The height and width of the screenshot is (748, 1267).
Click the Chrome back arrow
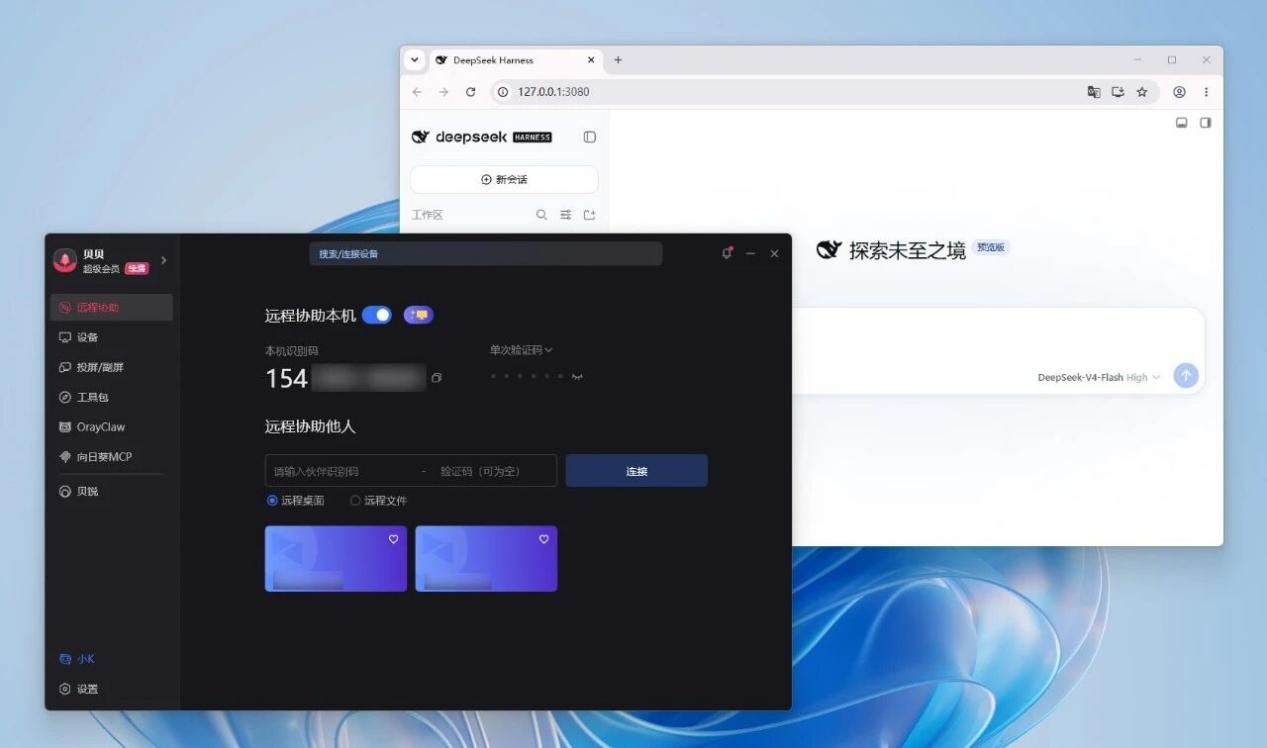coord(418,92)
